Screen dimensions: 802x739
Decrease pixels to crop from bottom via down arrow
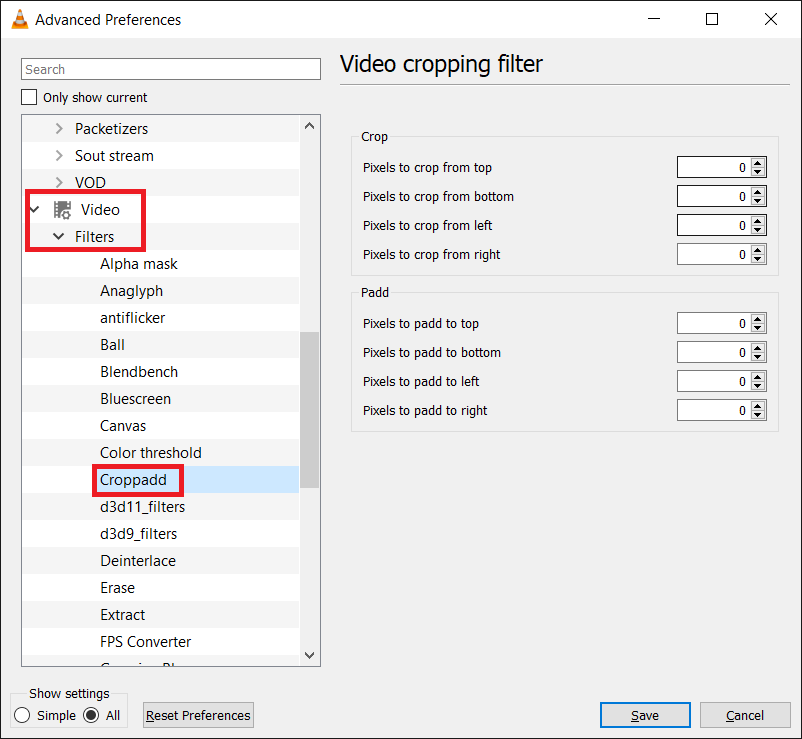[759, 200]
